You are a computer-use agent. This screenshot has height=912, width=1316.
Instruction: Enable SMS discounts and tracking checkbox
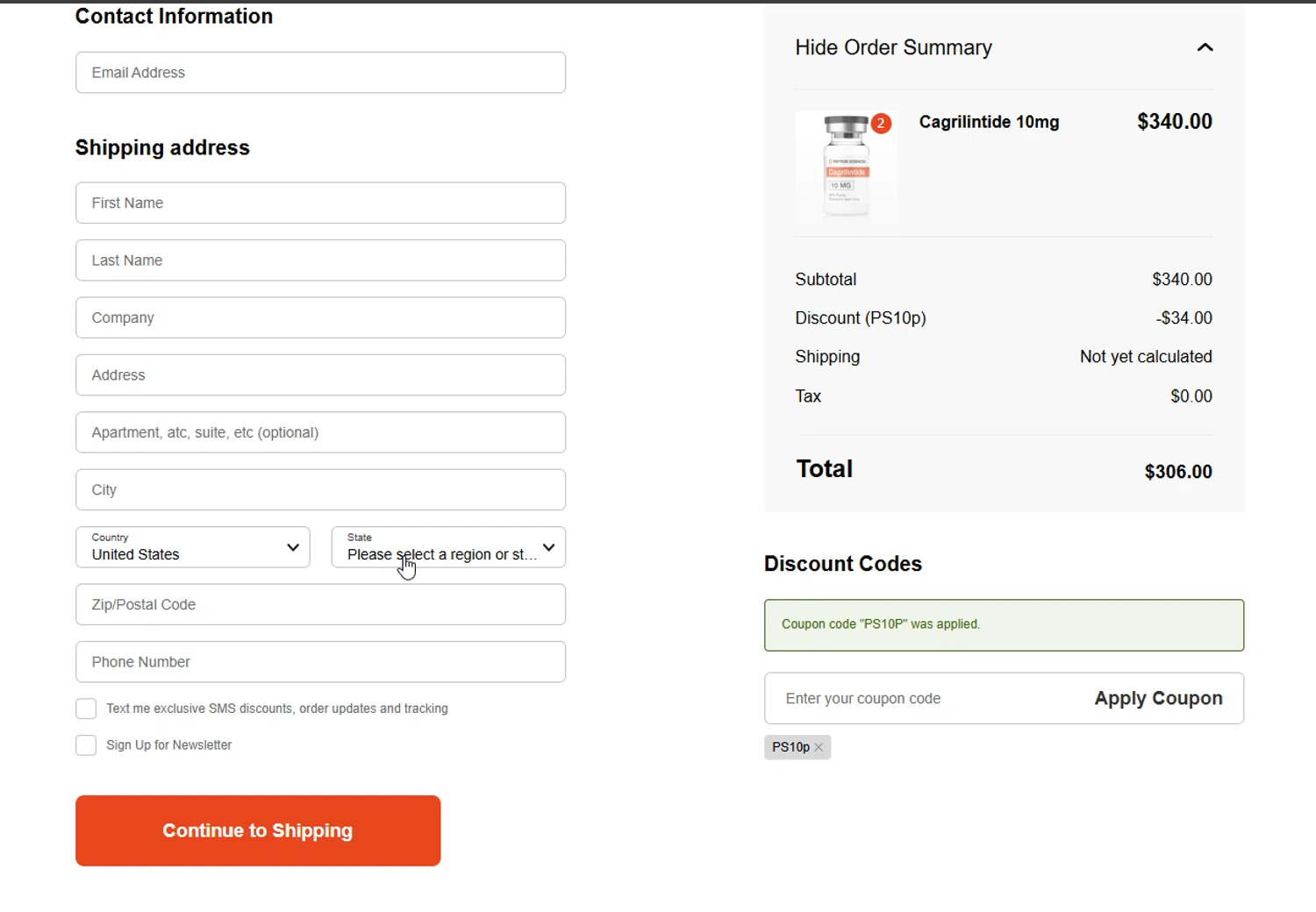[x=86, y=709]
